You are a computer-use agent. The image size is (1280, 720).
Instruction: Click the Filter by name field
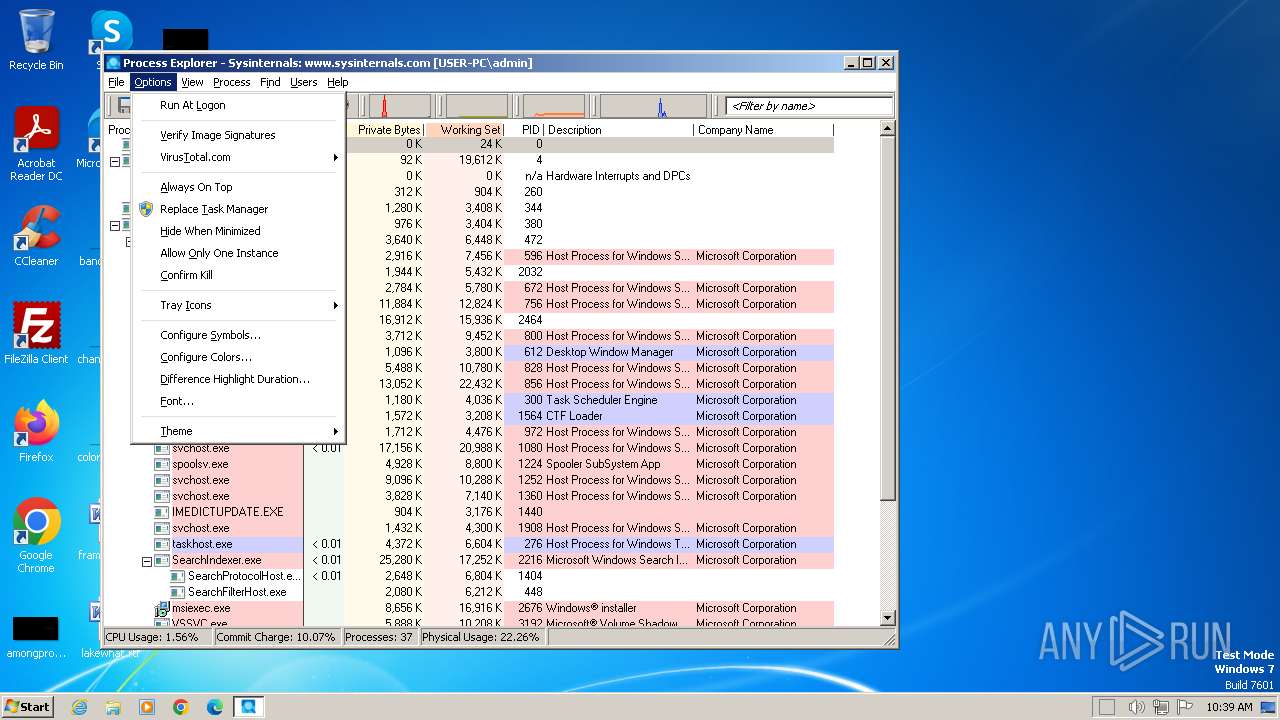[809, 106]
